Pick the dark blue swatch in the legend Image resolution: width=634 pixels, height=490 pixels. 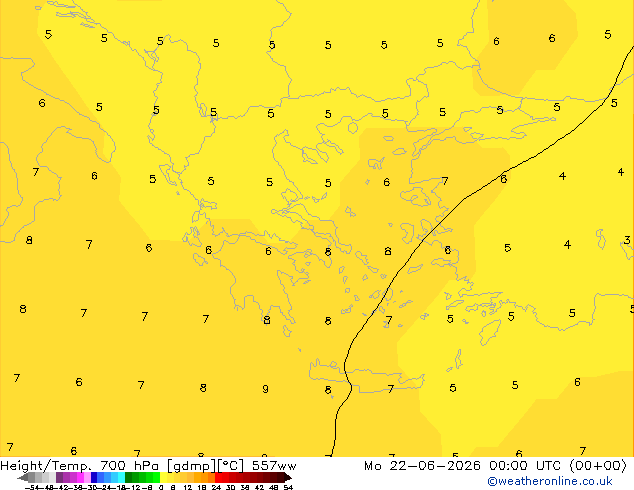[94, 478]
